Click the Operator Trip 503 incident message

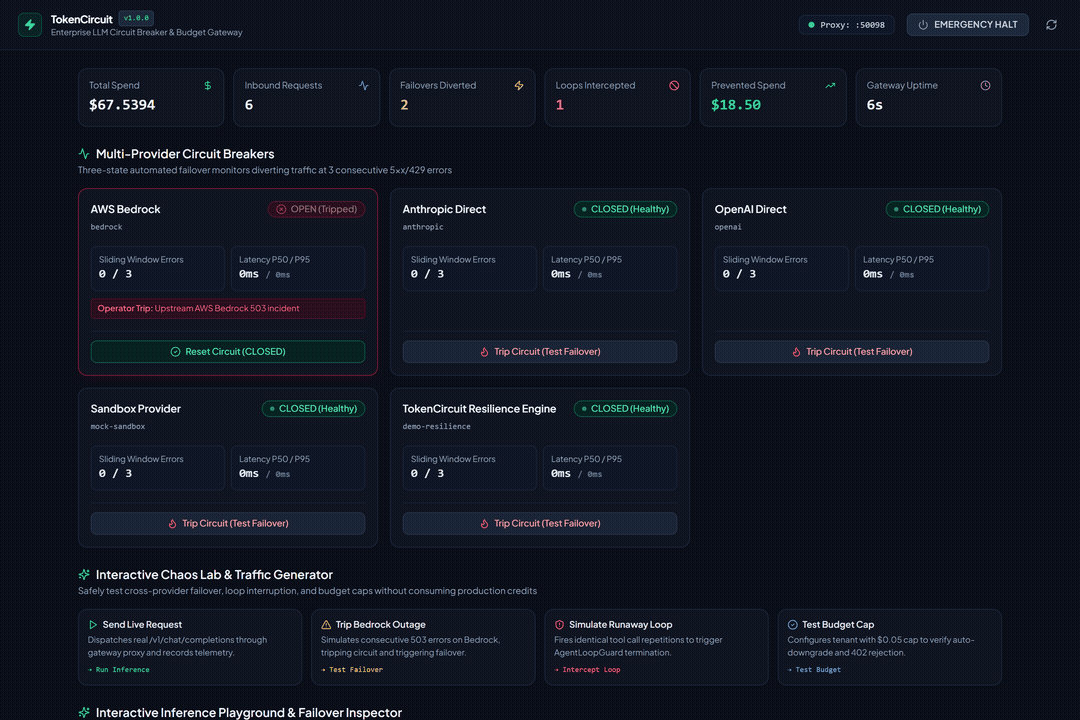(228, 309)
